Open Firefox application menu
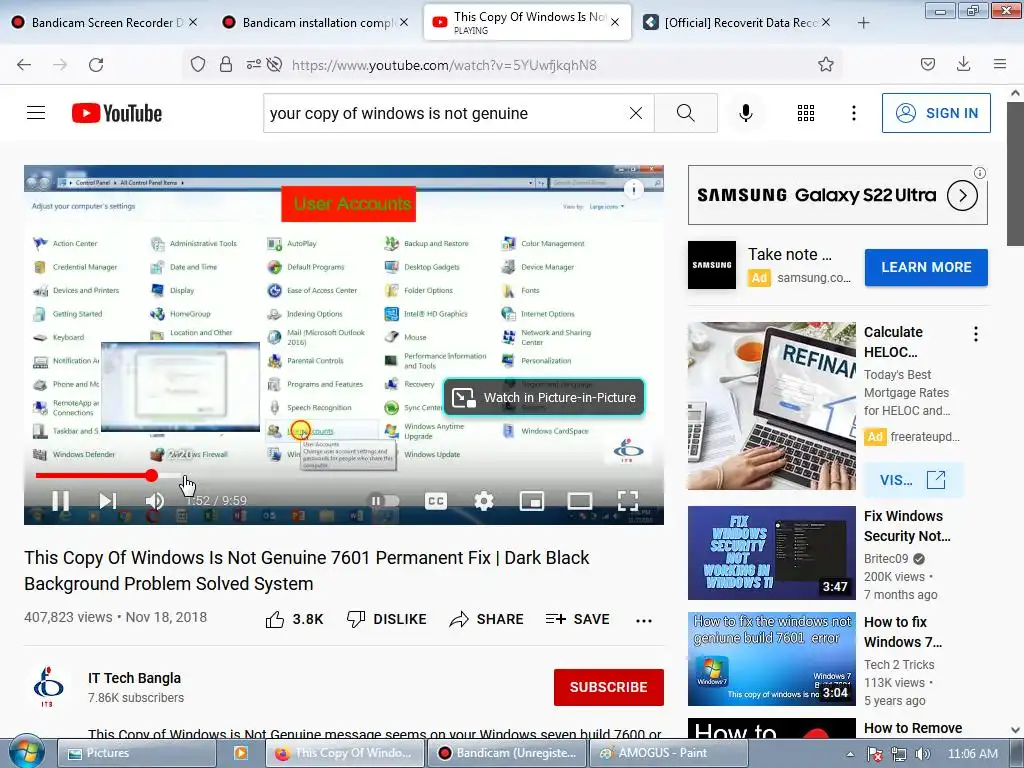This screenshot has height=768, width=1024. point(1000,64)
